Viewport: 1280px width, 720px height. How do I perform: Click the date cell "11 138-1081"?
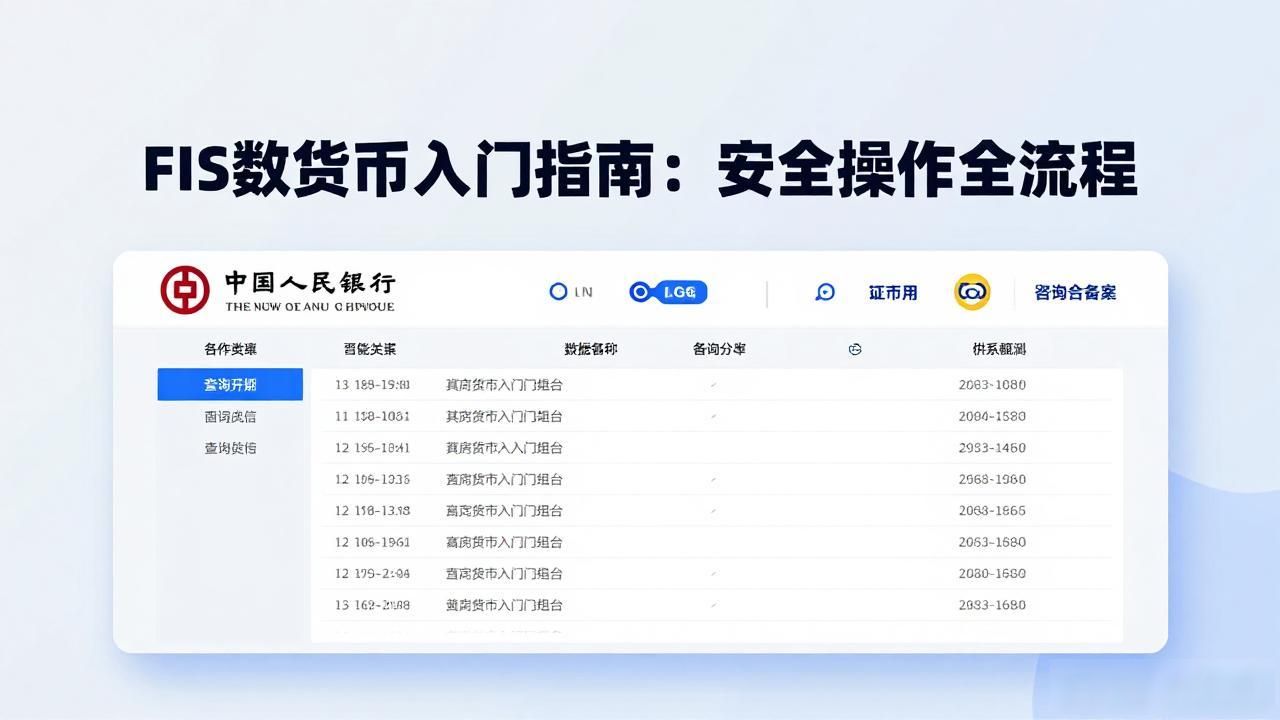(372, 416)
